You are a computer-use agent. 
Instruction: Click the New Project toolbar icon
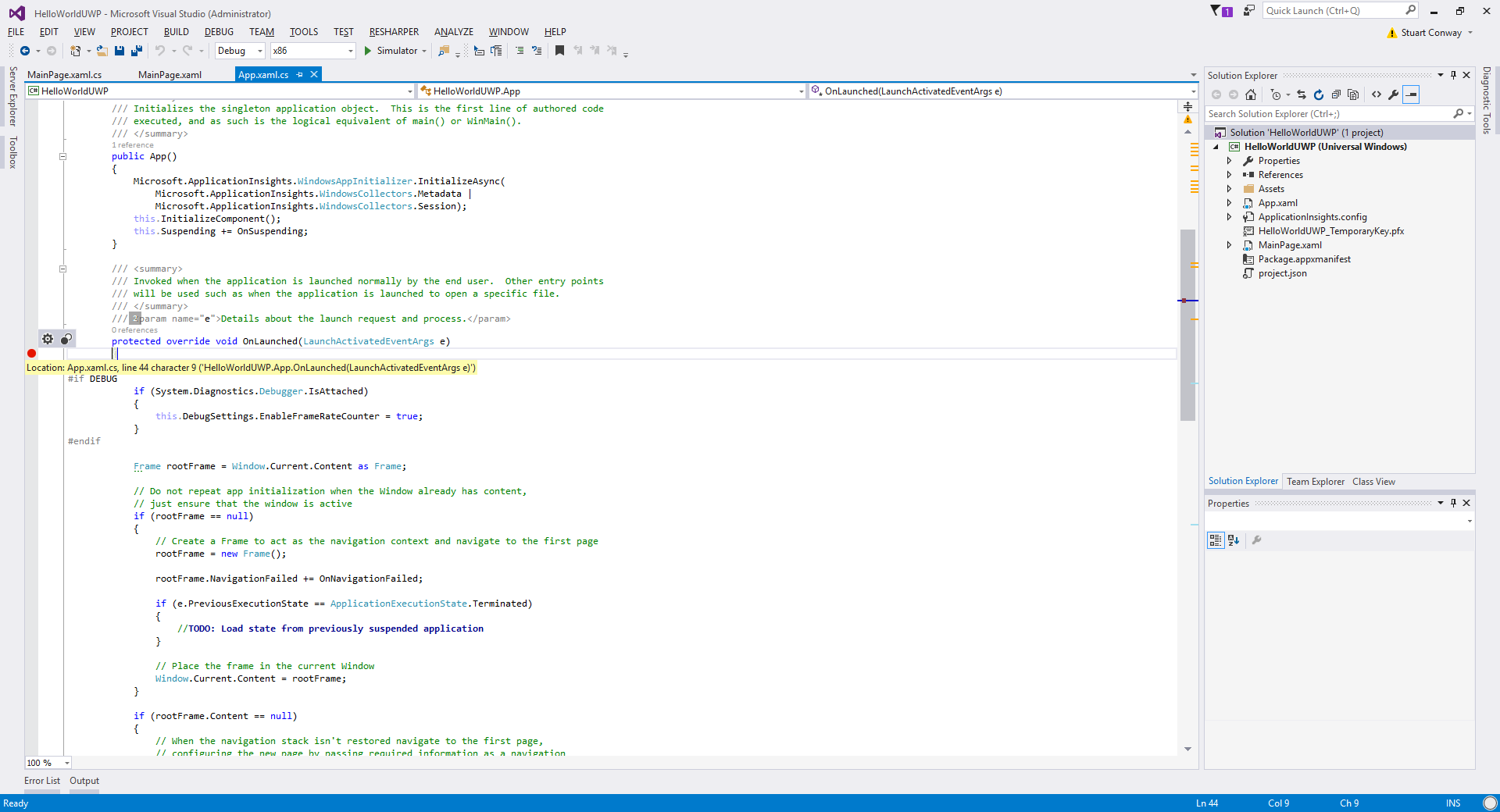click(x=76, y=51)
